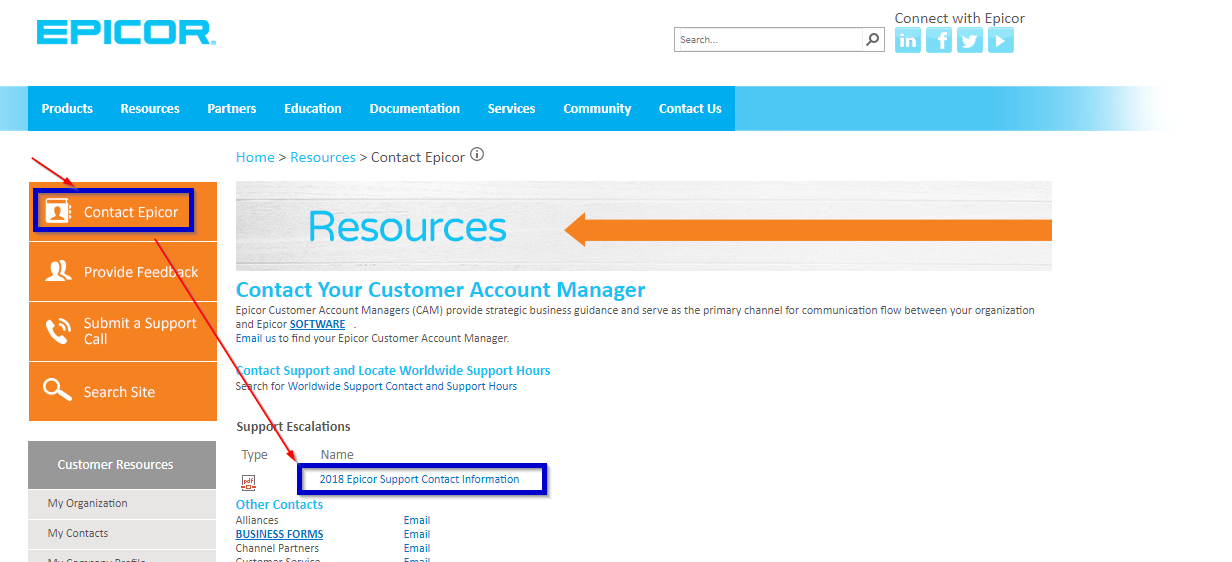
Task: Click the Other Contacts heading
Action: pos(279,505)
